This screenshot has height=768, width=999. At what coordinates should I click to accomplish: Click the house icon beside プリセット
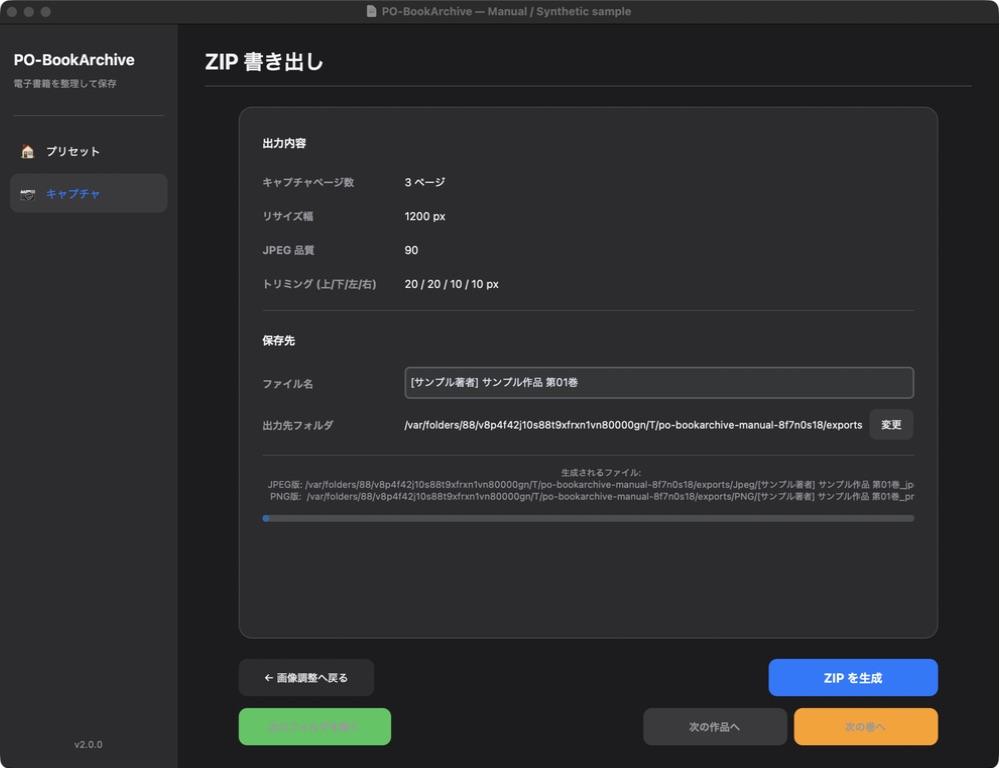(x=27, y=152)
